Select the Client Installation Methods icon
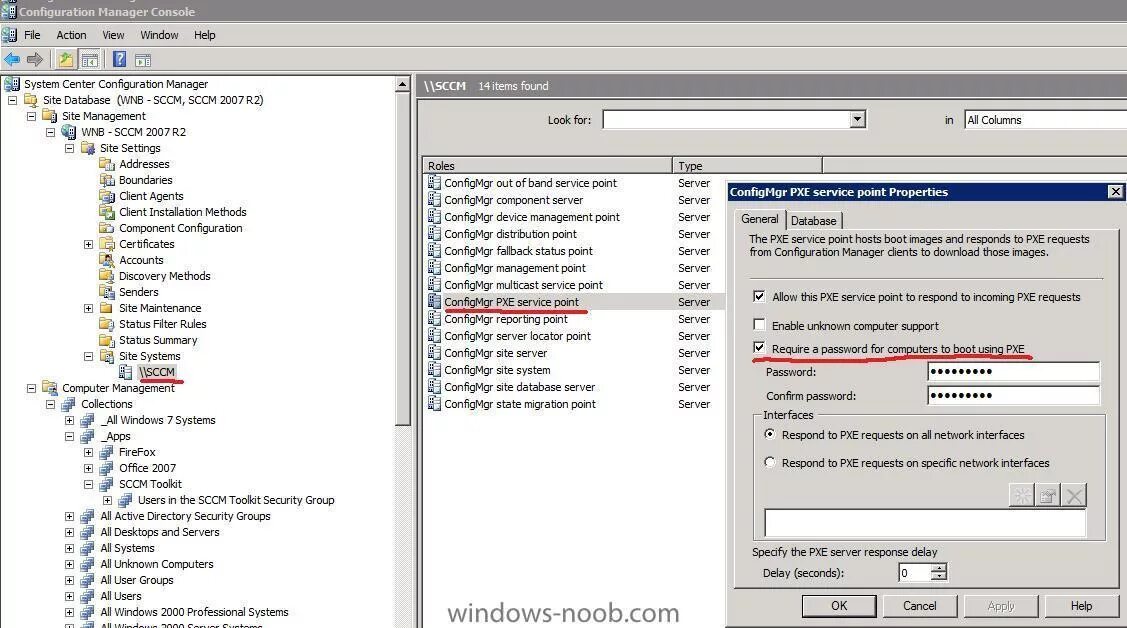 pyautogui.click(x=107, y=212)
